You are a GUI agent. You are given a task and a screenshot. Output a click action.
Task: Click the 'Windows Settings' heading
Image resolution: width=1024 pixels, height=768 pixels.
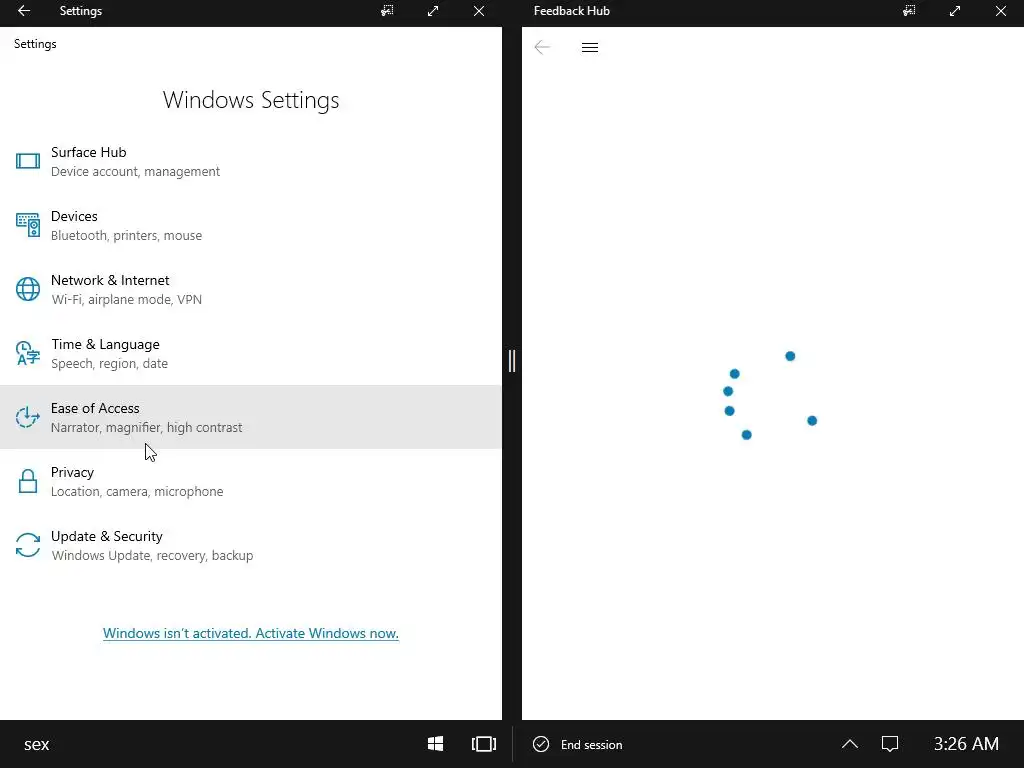pos(251,100)
